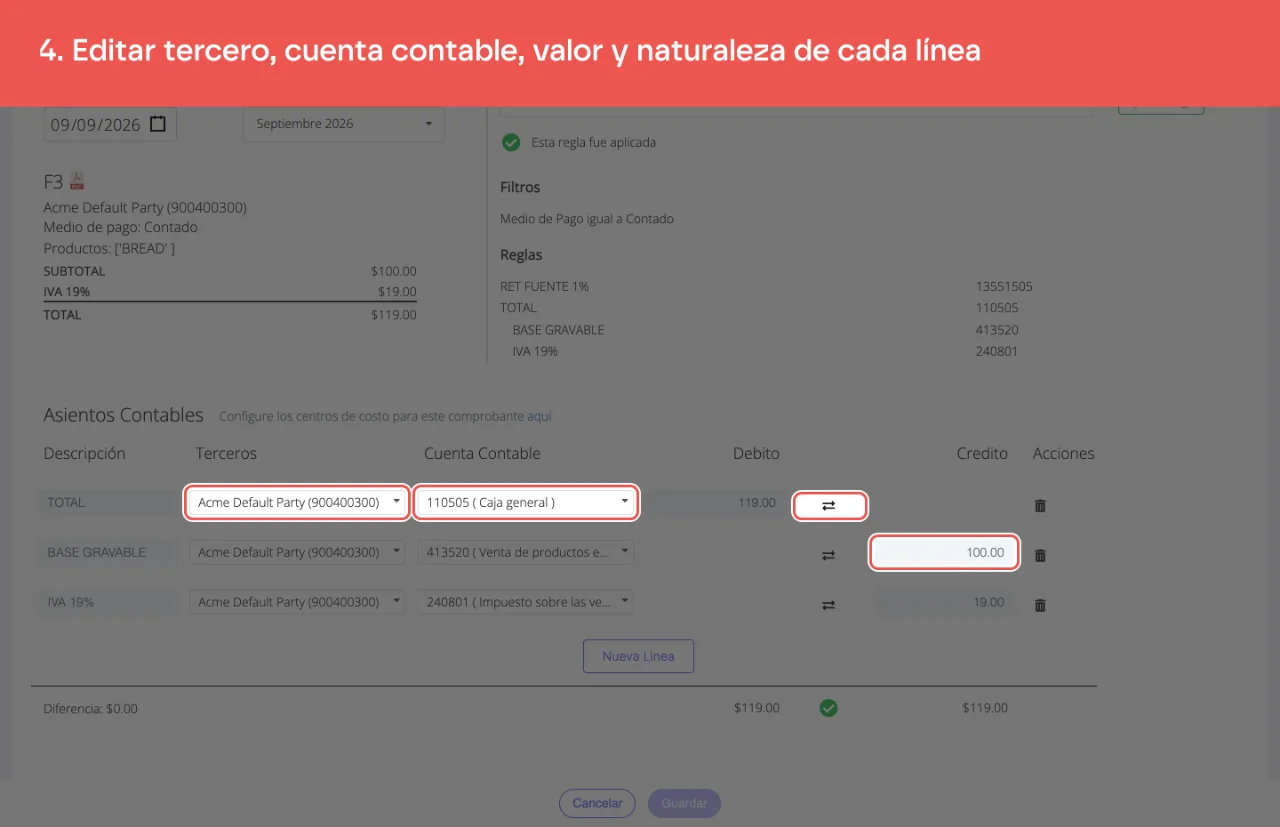Open Terceros dropdown on the TOTAL line
The image size is (1280, 827).
pyautogui.click(x=297, y=502)
